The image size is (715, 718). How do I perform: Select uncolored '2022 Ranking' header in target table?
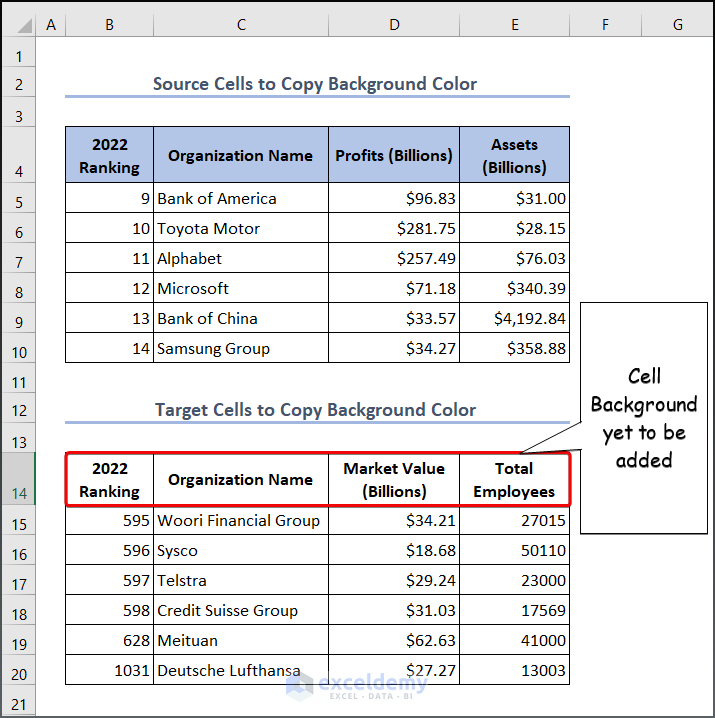point(109,479)
